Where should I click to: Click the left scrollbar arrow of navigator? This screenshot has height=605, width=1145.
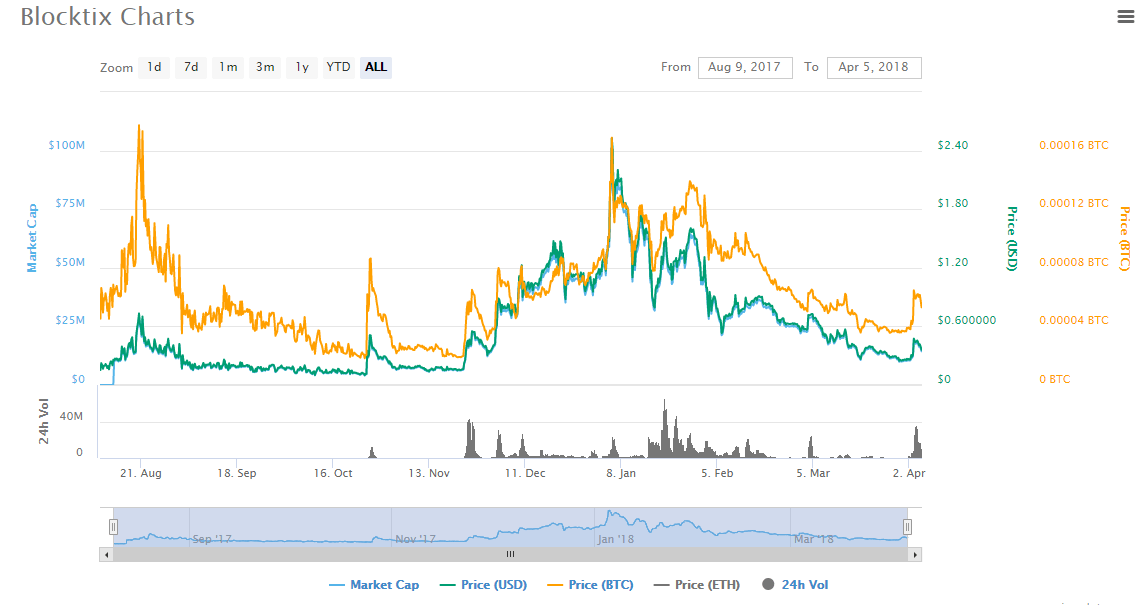tap(105, 554)
